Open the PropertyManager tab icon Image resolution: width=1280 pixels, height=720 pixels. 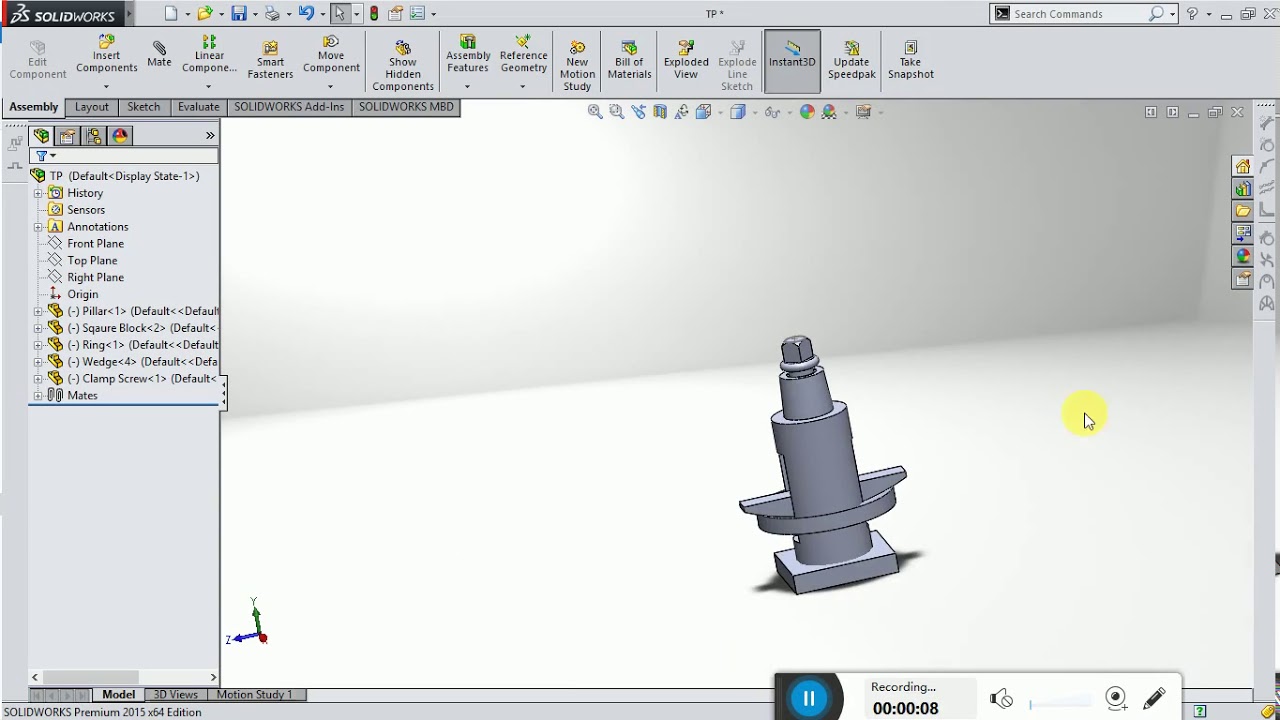pyautogui.click(x=67, y=136)
